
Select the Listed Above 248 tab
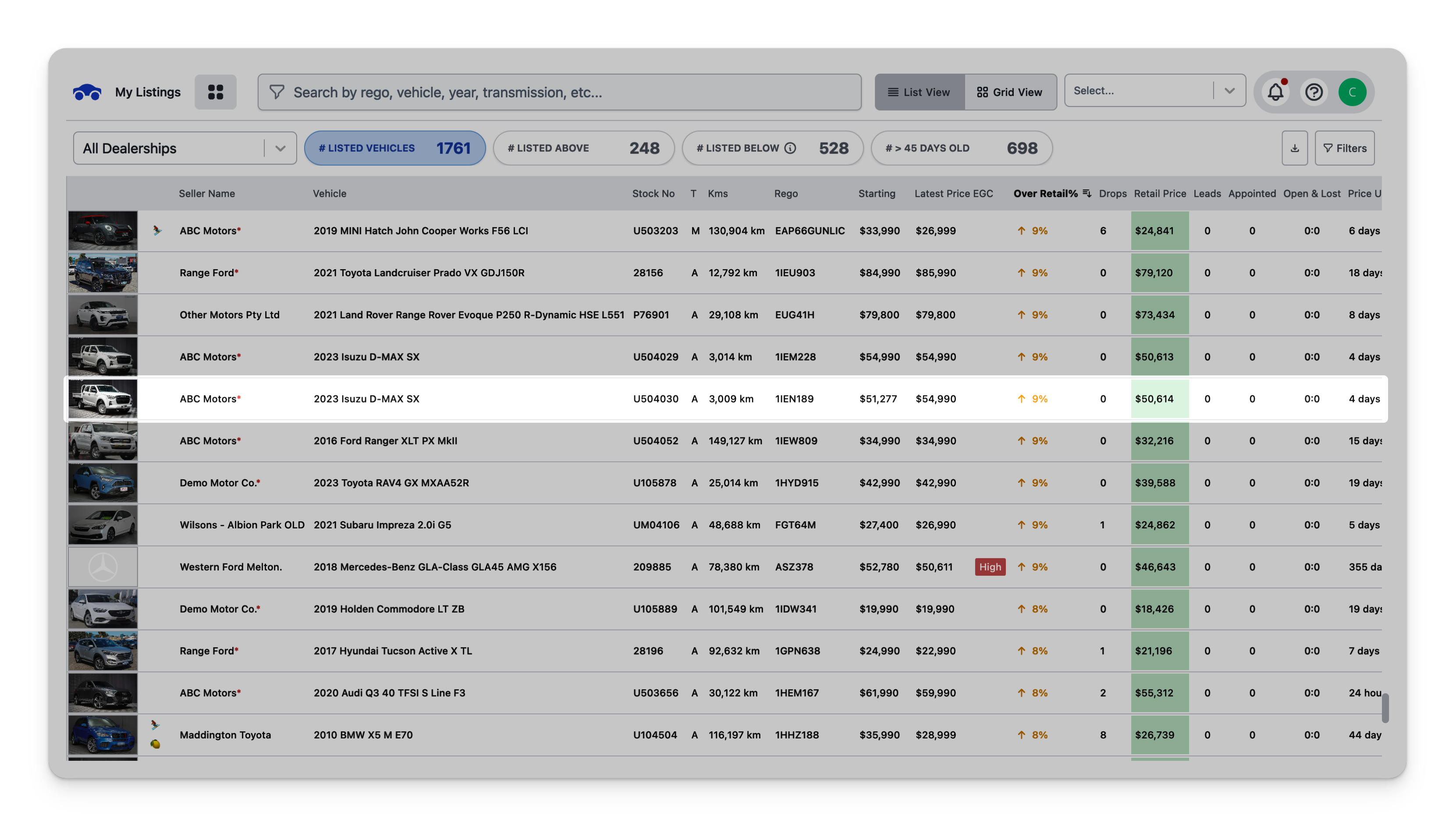click(x=583, y=148)
